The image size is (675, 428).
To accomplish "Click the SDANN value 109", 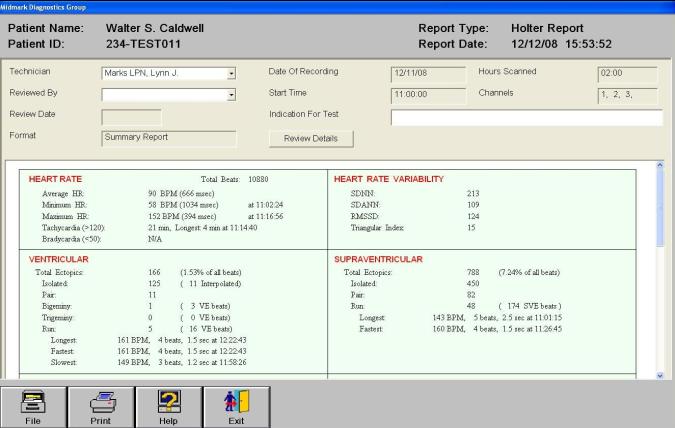I will coord(473,205).
